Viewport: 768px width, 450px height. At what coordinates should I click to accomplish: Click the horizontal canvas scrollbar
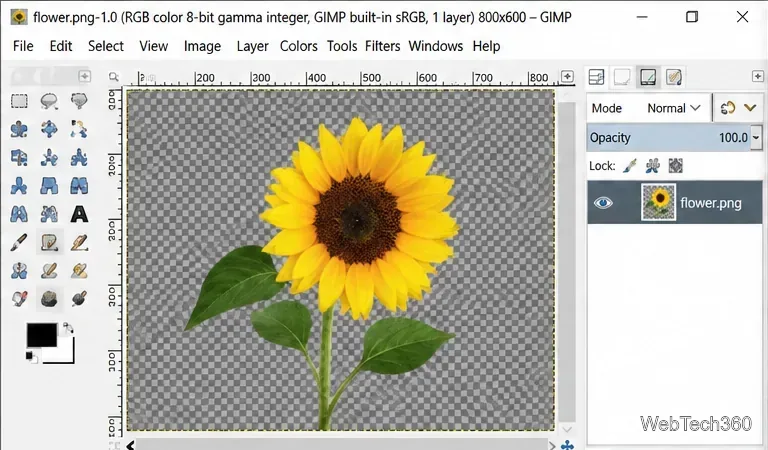click(341, 445)
